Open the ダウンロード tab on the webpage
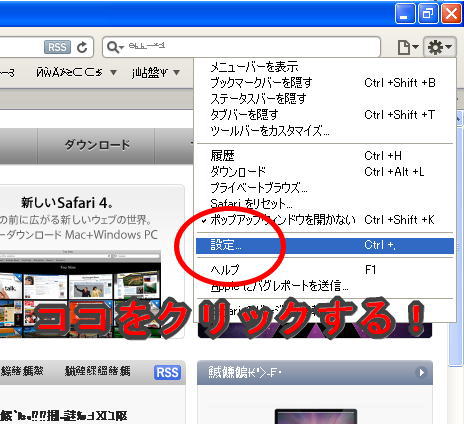The height and width of the screenshot is (424, 464). (x=96, y=145)
